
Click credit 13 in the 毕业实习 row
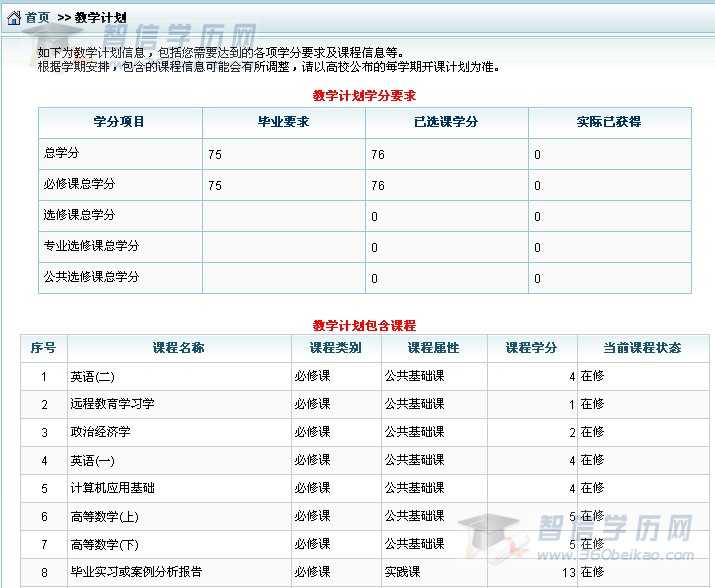569,573
